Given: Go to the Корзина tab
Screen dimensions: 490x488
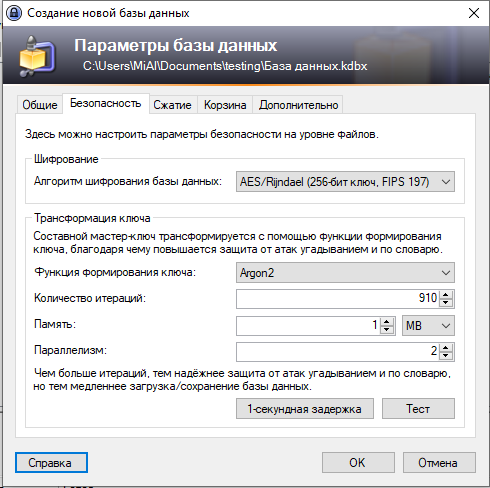Looking at the screenshot, I should click(x=225, y=105).
